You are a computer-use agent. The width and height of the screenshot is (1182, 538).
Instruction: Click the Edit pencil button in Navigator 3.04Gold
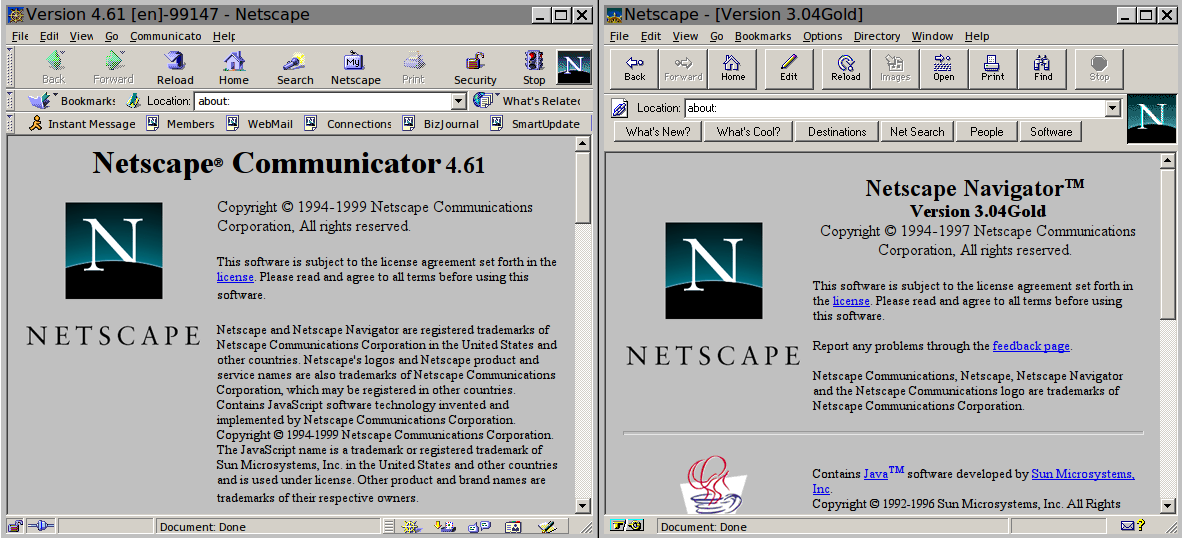click(789, 69)
